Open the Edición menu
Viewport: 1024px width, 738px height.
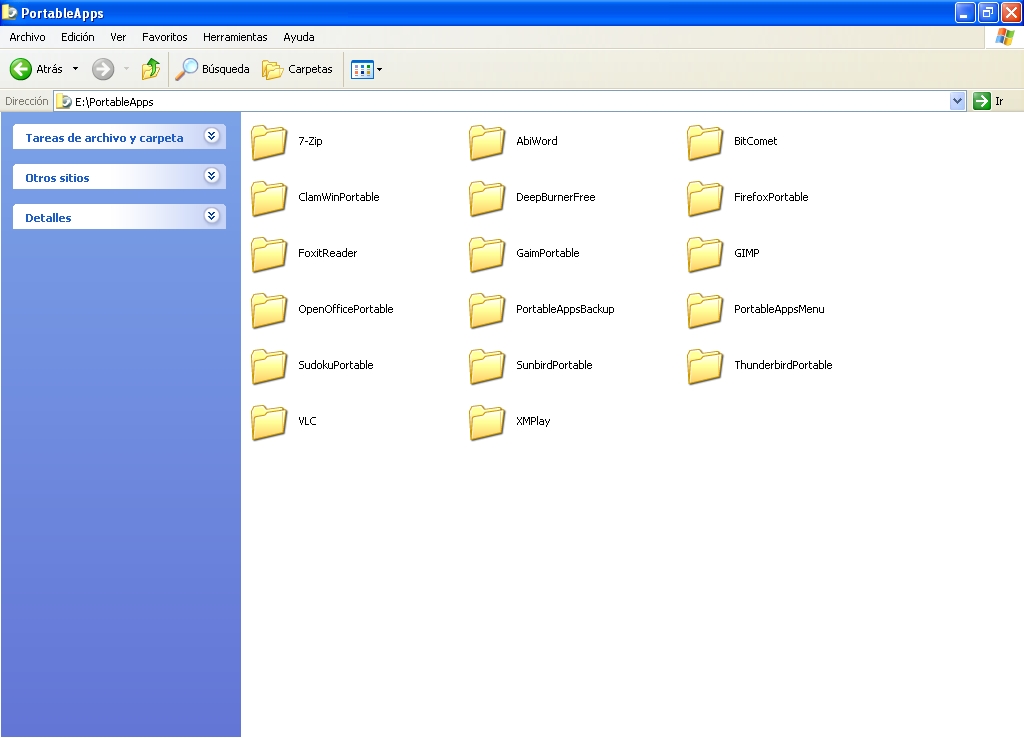pyautogui.click(x=78, y=37)
